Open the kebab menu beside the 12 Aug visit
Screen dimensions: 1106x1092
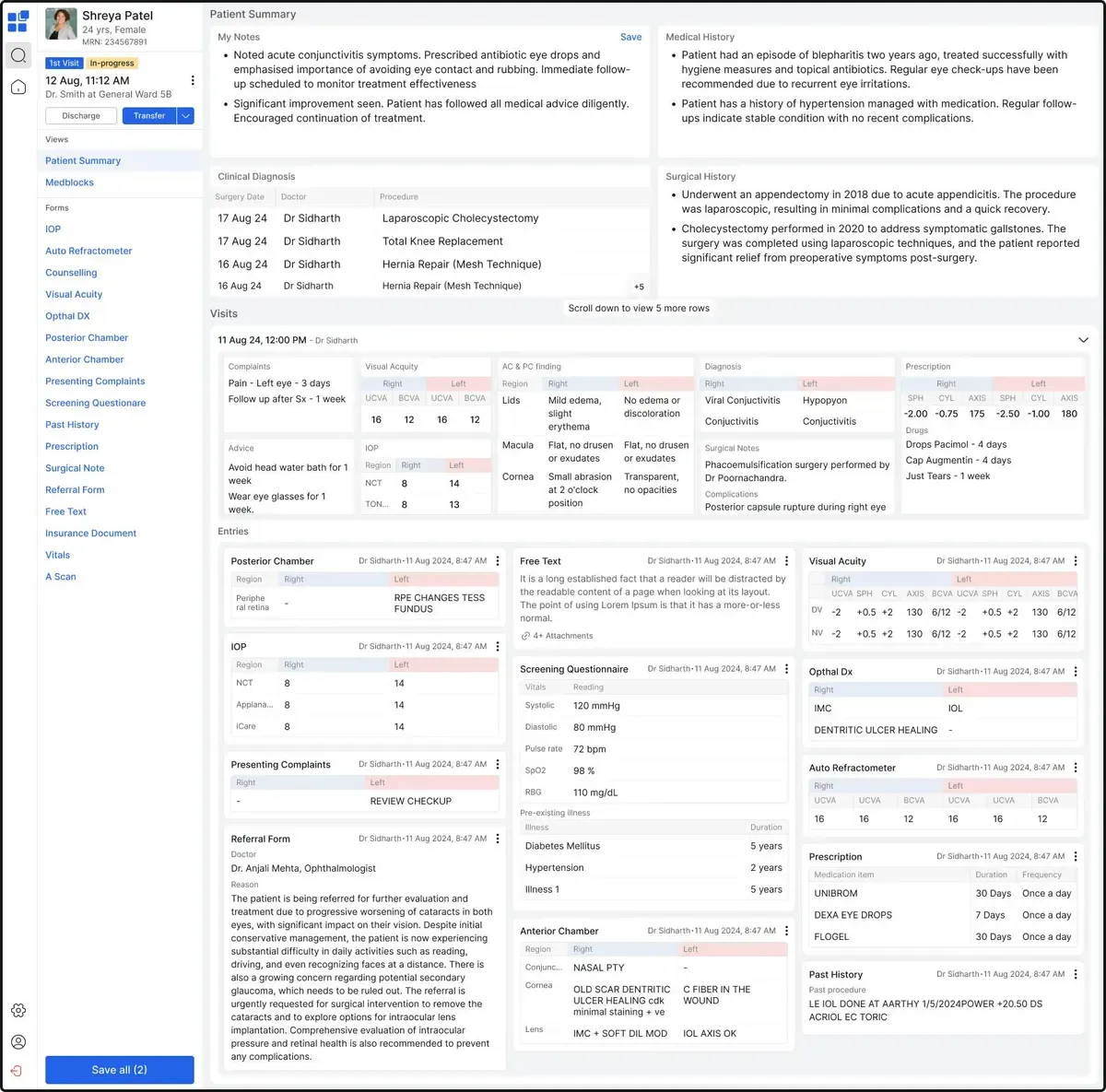[193, 80]
